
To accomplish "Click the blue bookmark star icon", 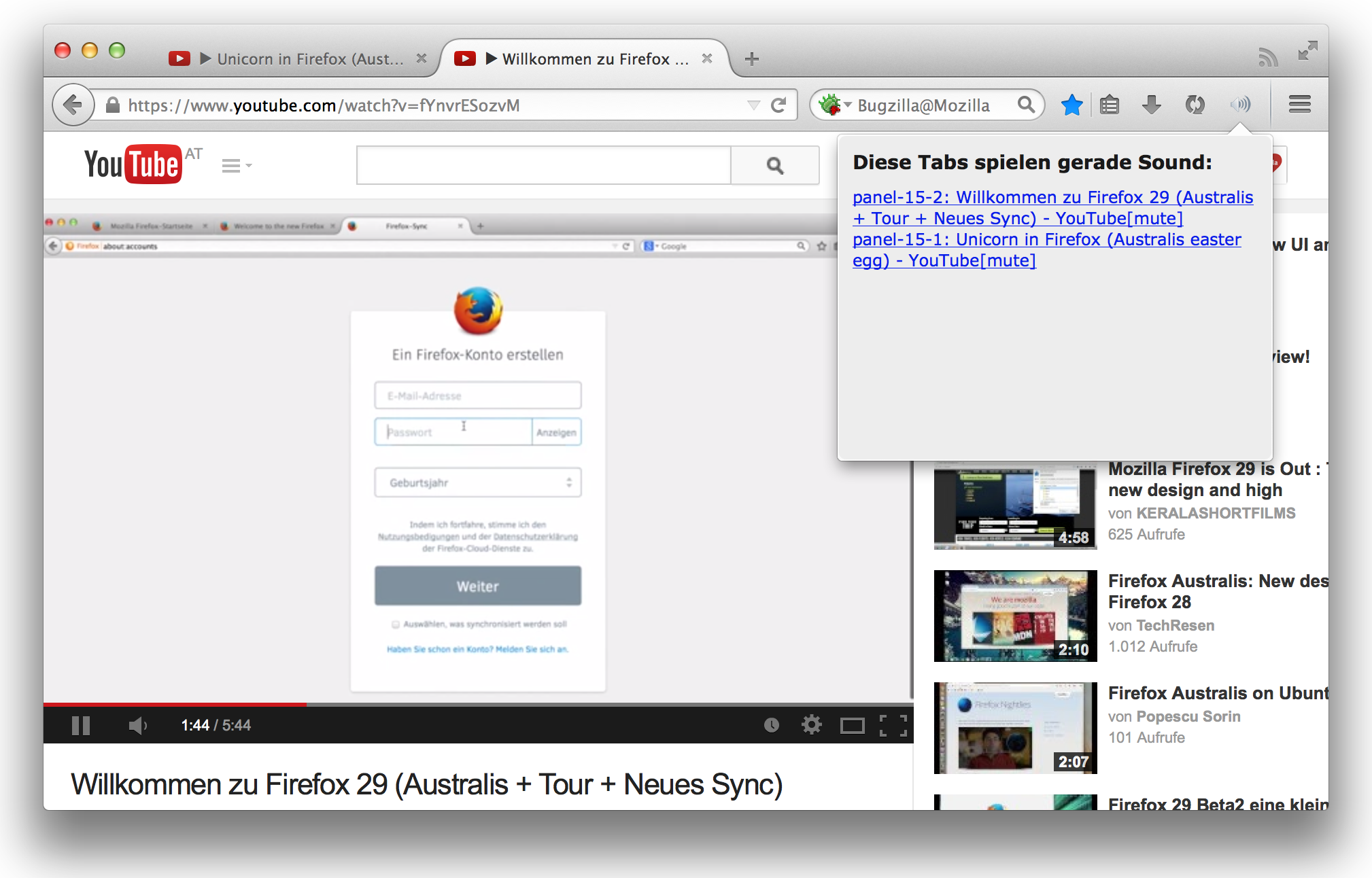I will pos(1071,105).
